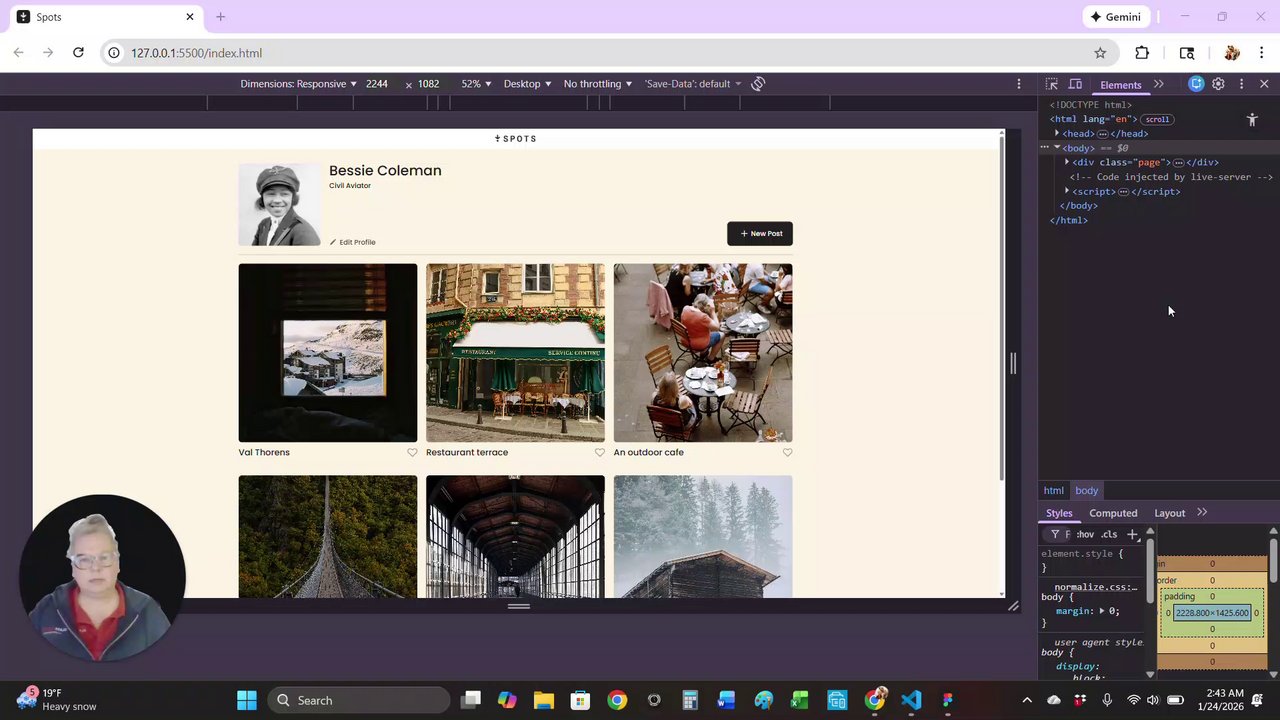This screenshot has width=1280, height=720.
Task: Expand the div class page node
Action: (x=1067, y=162)
